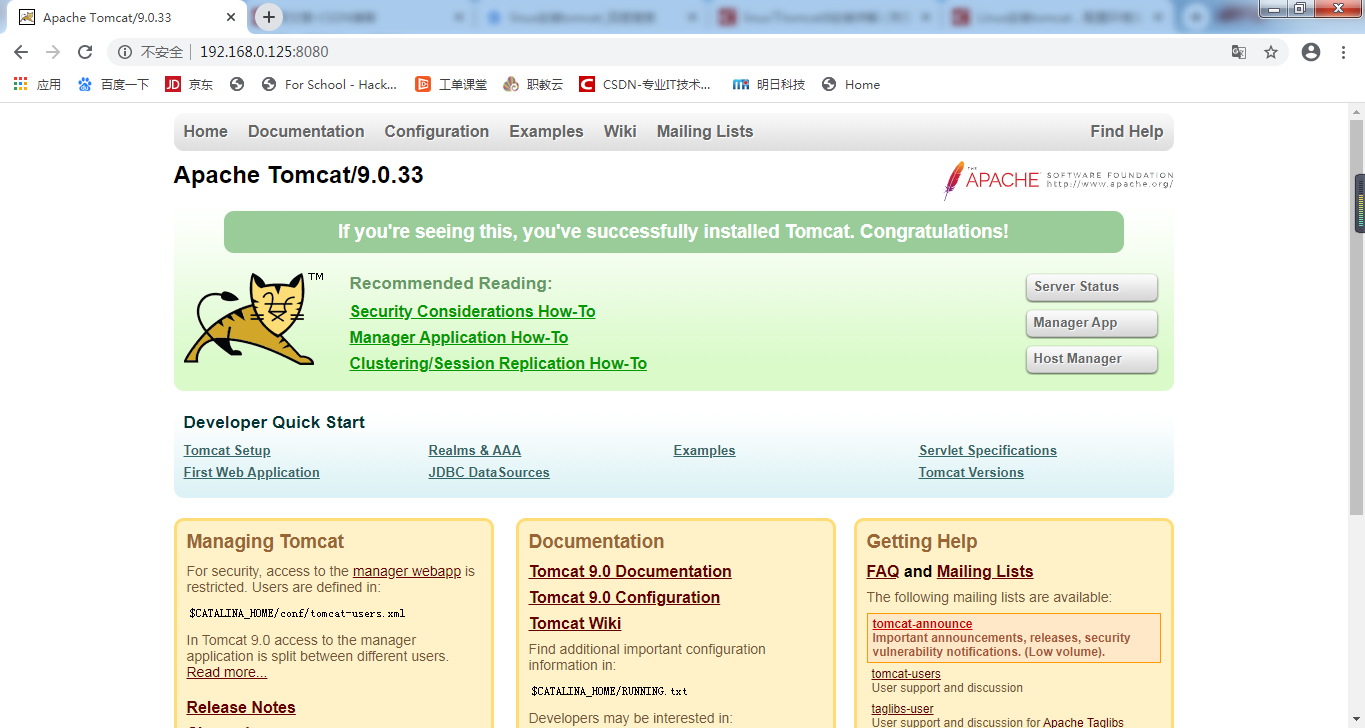This screenshot has height=728, width=1365.
Task: Open the Examples quick start link
Action: (704, 450)
